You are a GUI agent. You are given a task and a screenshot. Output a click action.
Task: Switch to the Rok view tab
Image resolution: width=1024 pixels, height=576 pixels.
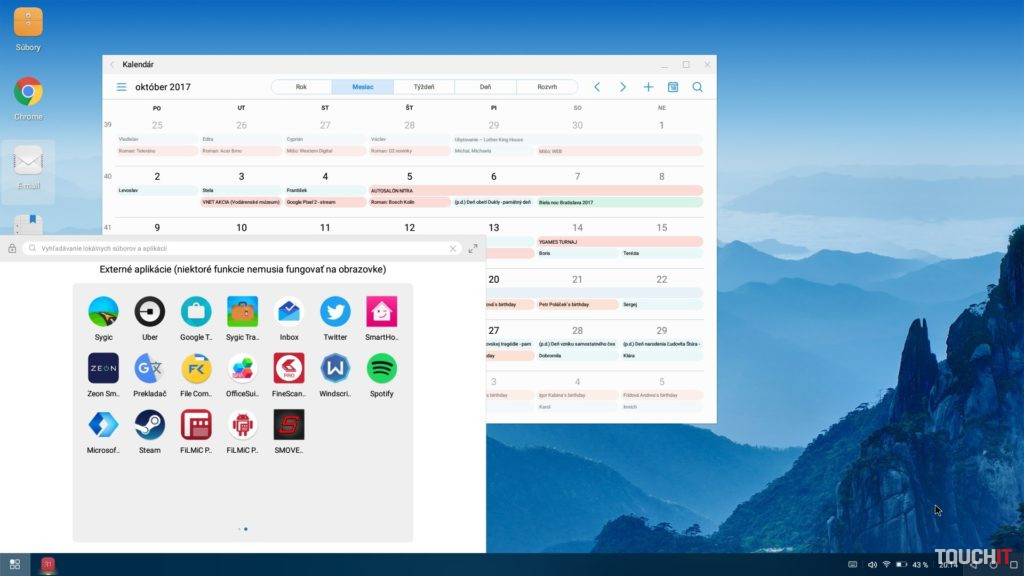pos(301,87)
